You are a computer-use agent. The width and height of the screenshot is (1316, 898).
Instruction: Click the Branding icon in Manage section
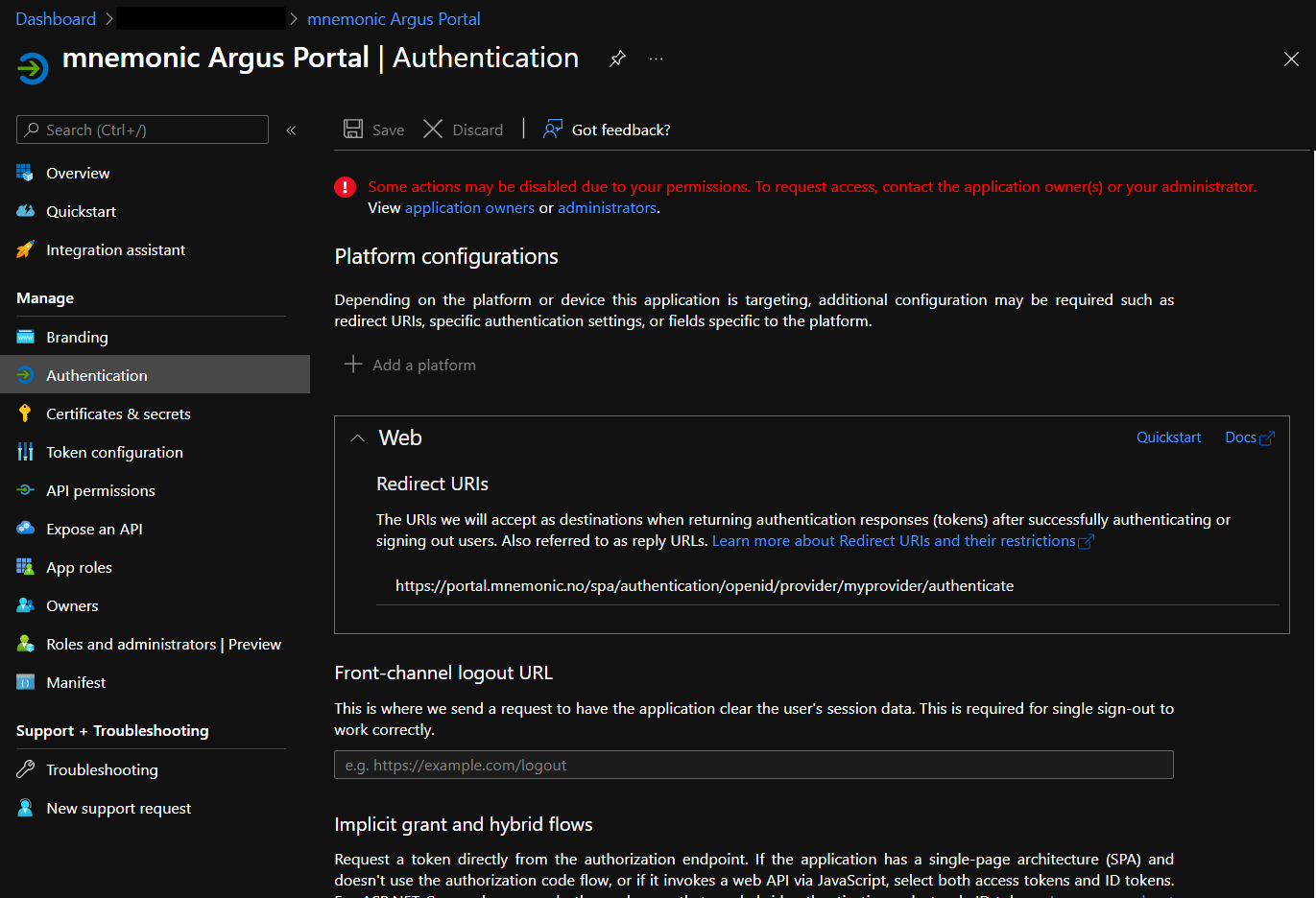click(25, 337)
